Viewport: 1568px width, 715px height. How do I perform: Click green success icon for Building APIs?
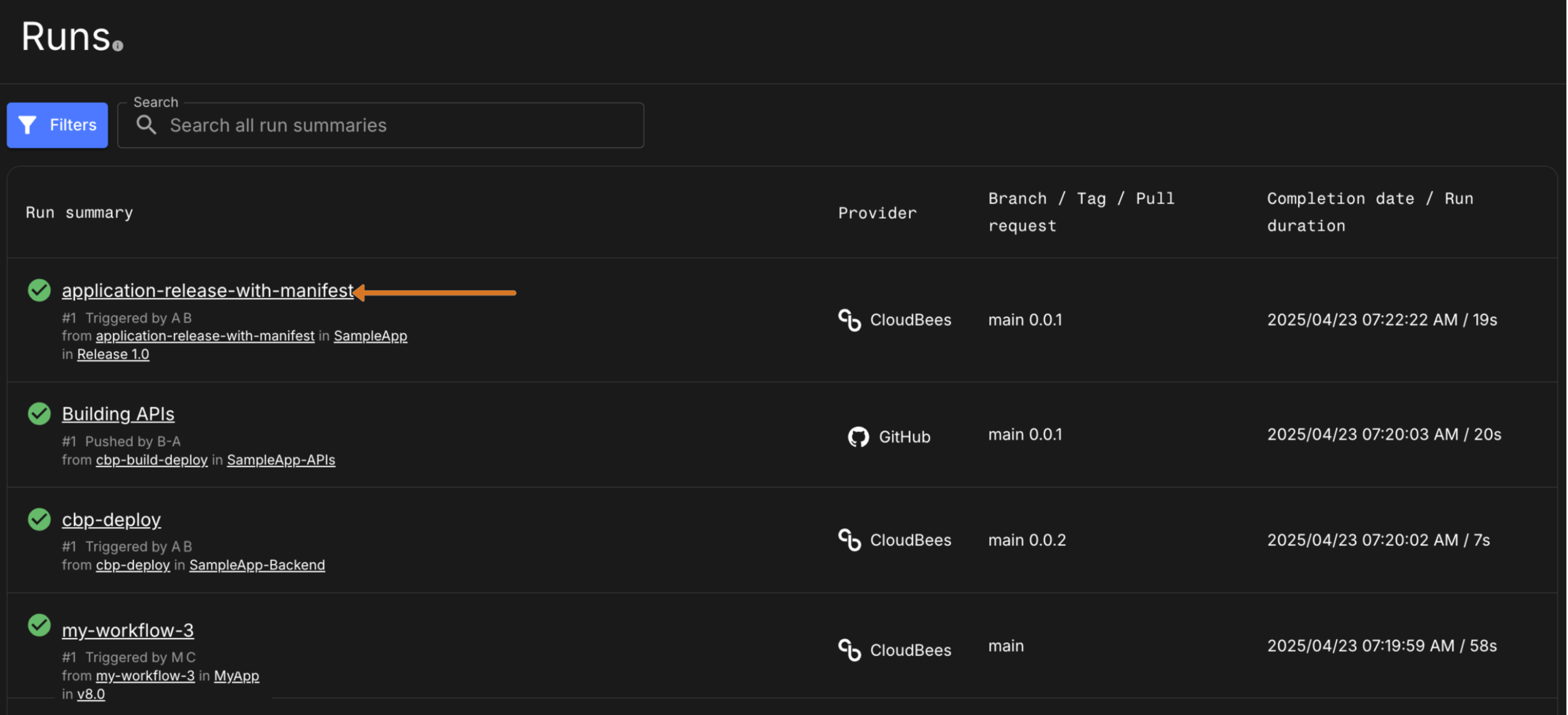39,414
